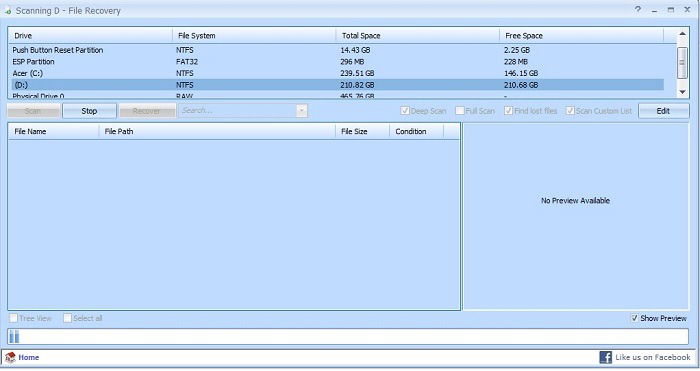700x371 pixels.
Task: Toggle the Scan Custom List checkbox
Action: click(x=570, y=111)
